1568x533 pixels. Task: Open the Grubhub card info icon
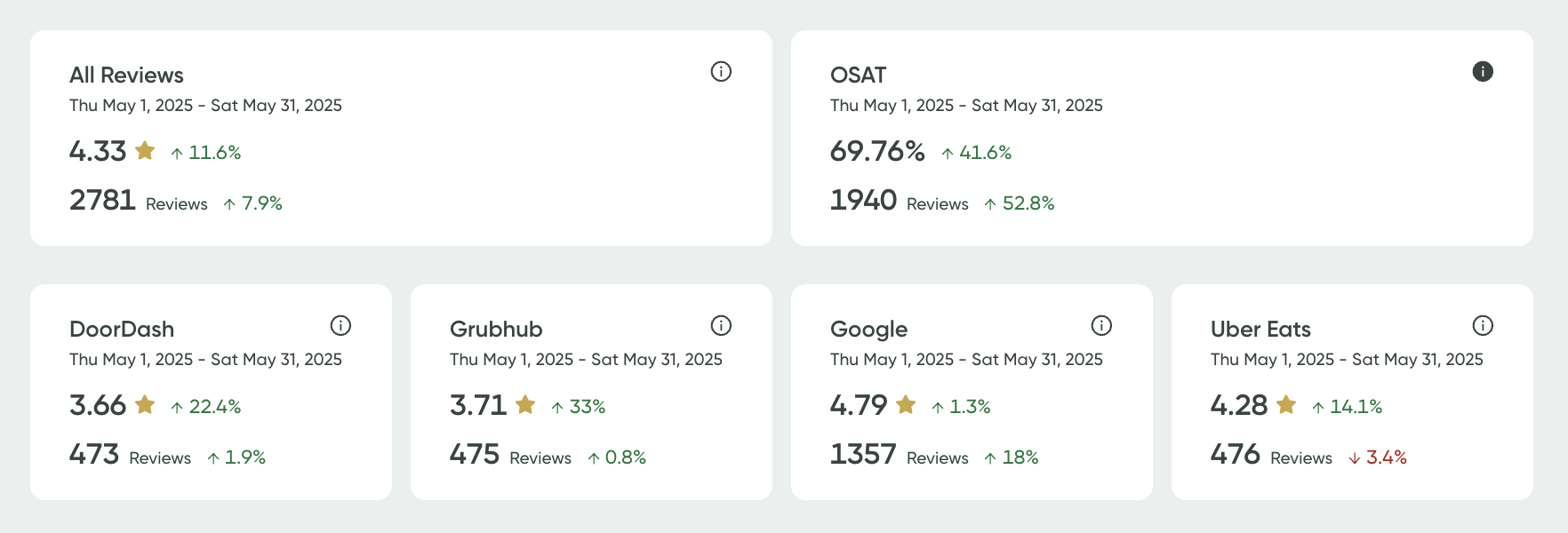click(x=721, y=325)
